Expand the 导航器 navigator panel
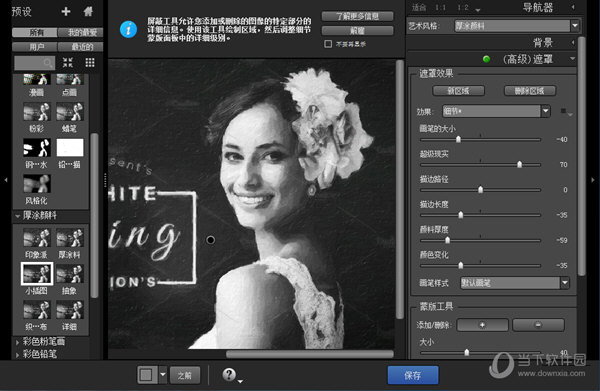Viewport: 600px width, 391px height. 573,7
